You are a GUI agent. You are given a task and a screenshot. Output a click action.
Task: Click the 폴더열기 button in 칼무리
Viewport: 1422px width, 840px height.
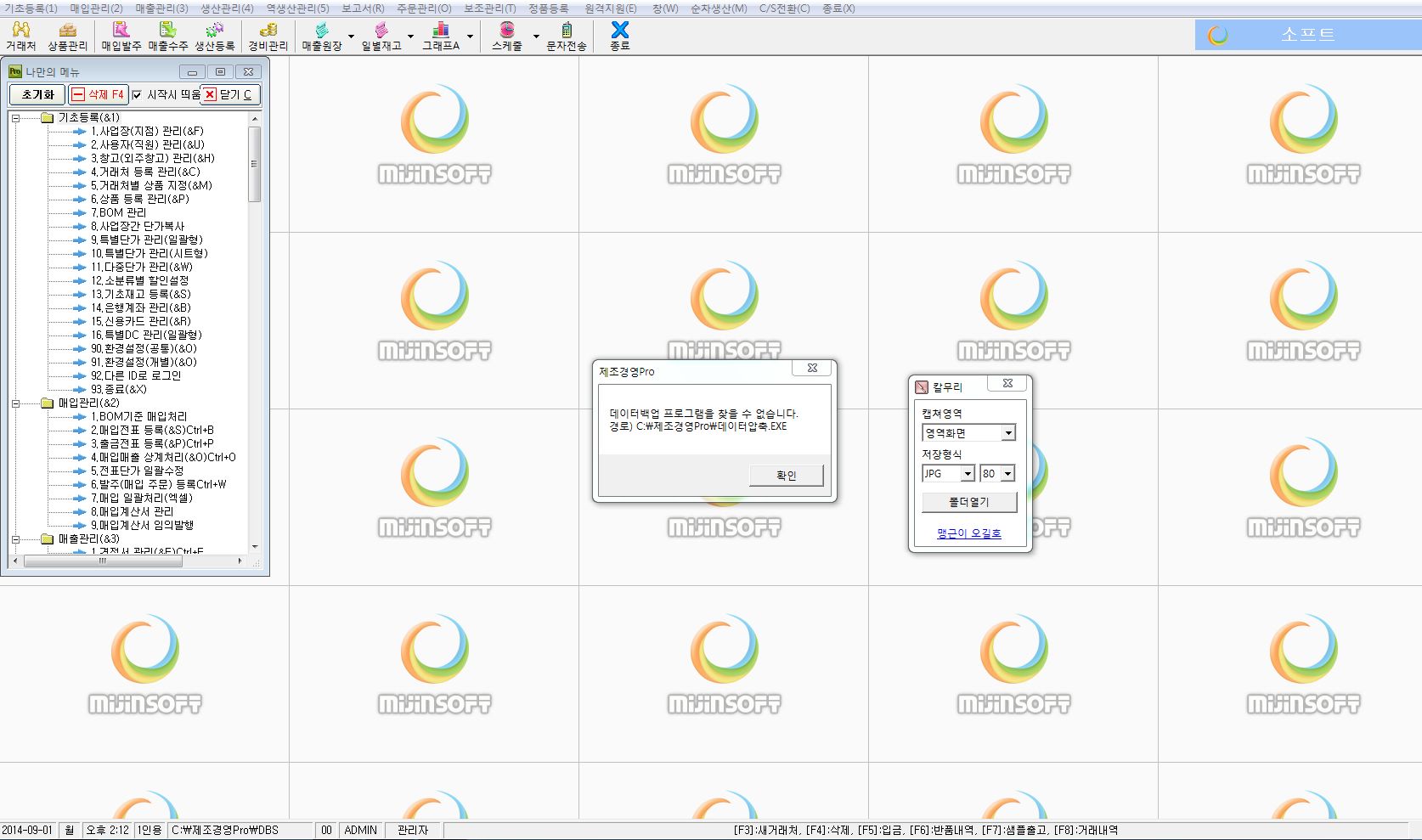(969, 502)
